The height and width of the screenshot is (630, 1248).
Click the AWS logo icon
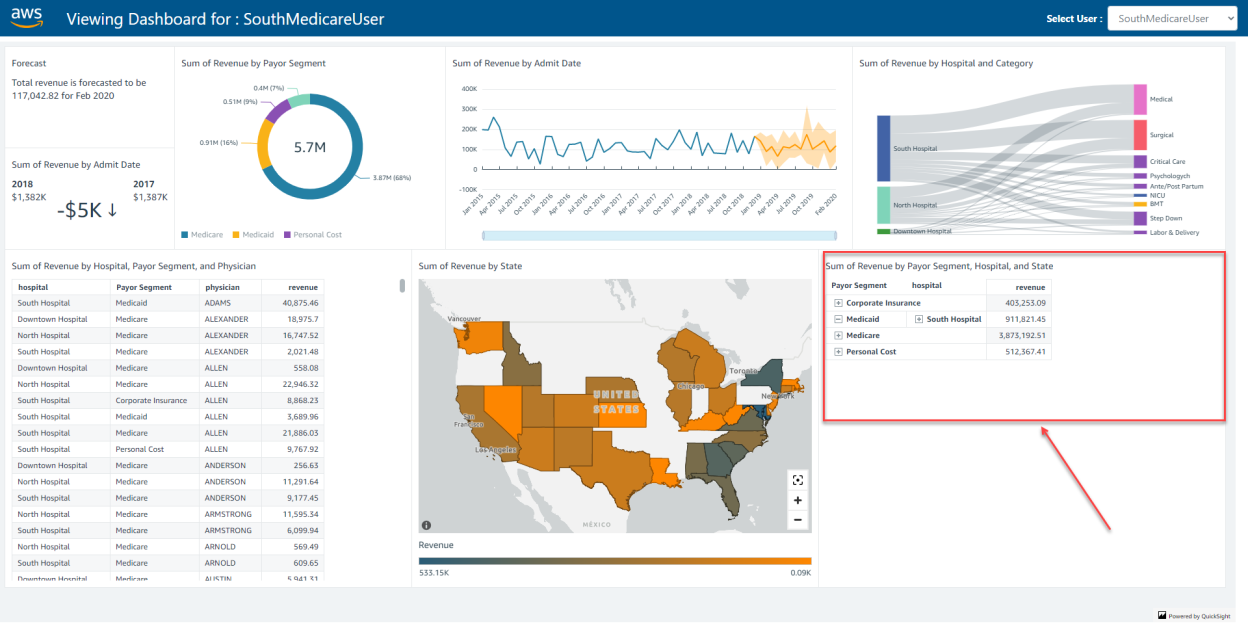[27, 18]
